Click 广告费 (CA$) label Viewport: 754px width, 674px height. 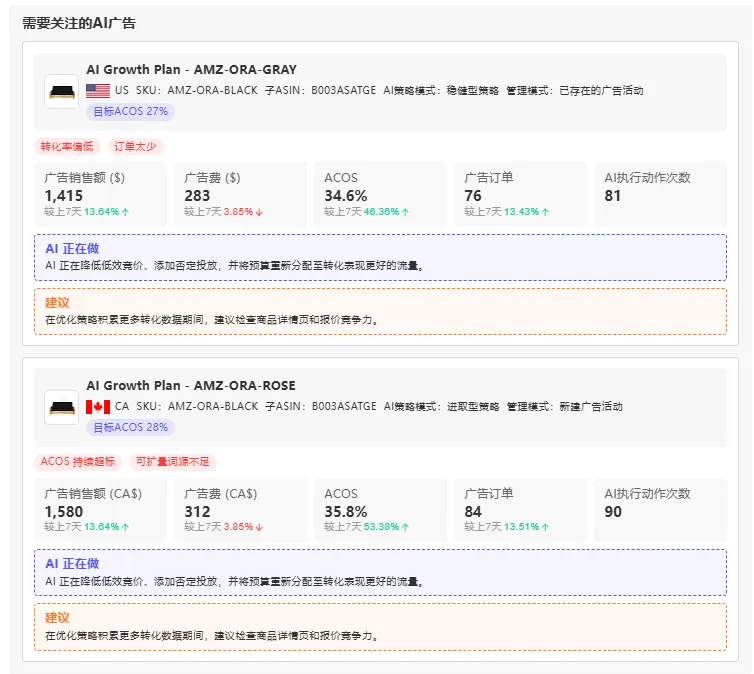pos(221,494)
